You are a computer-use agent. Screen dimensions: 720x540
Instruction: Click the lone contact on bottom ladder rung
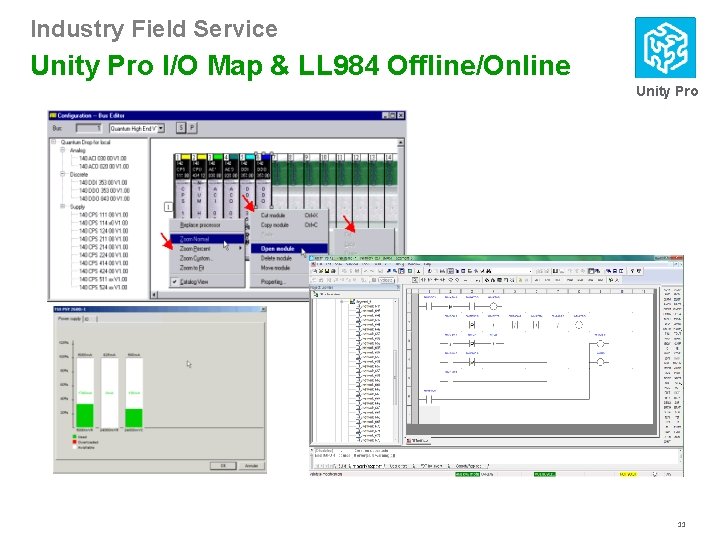click(430, 399)
